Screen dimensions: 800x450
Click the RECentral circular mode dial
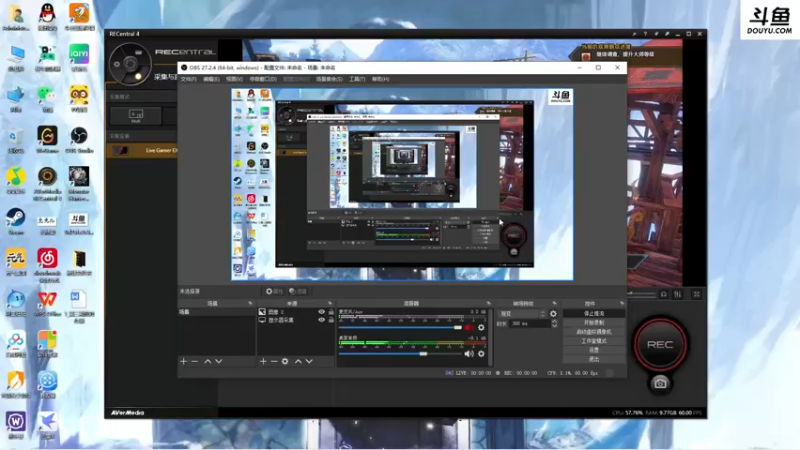tap(130, 64)
